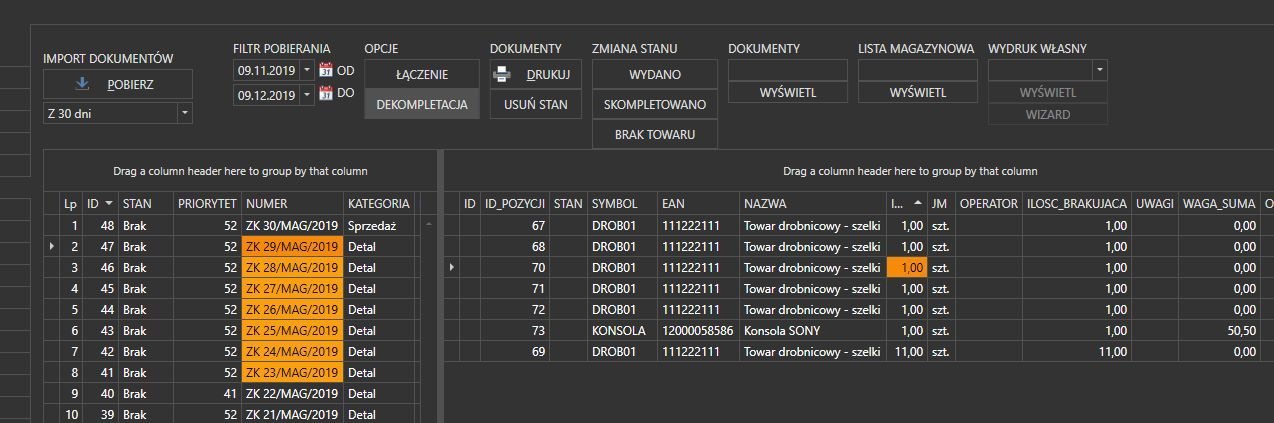Screen dimensions: 1274x423
Task: Click the ID 48 cell
Action: click(x=100, y=225)
